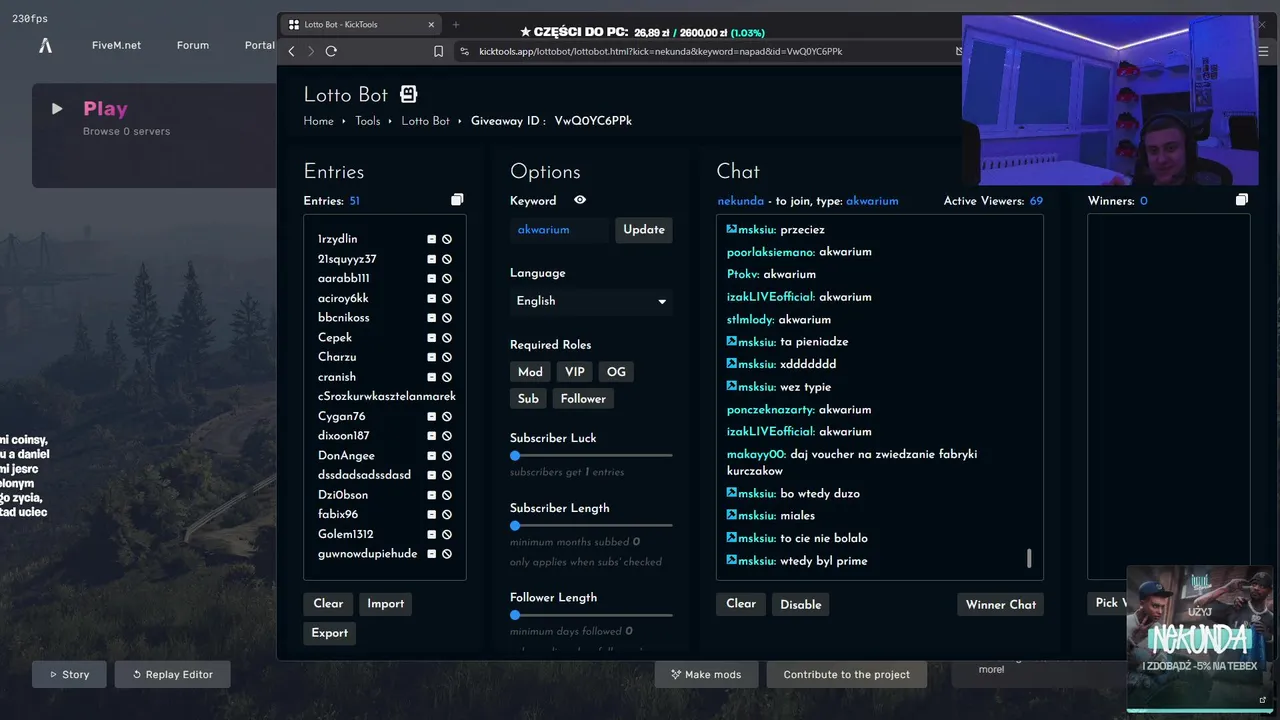The width and height of the screenshot is (1280, 720).
Task: Toggle the Sub required role
Action: point(528,398)
